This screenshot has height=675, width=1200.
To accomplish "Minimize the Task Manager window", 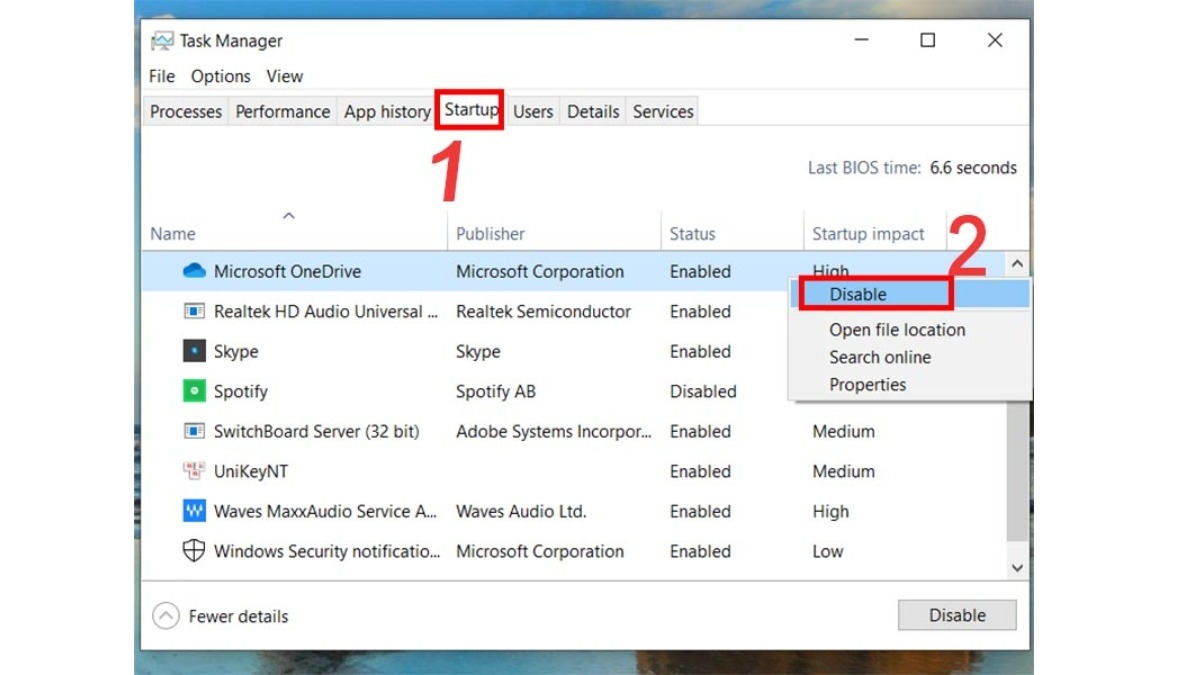I will click(862, 41).
